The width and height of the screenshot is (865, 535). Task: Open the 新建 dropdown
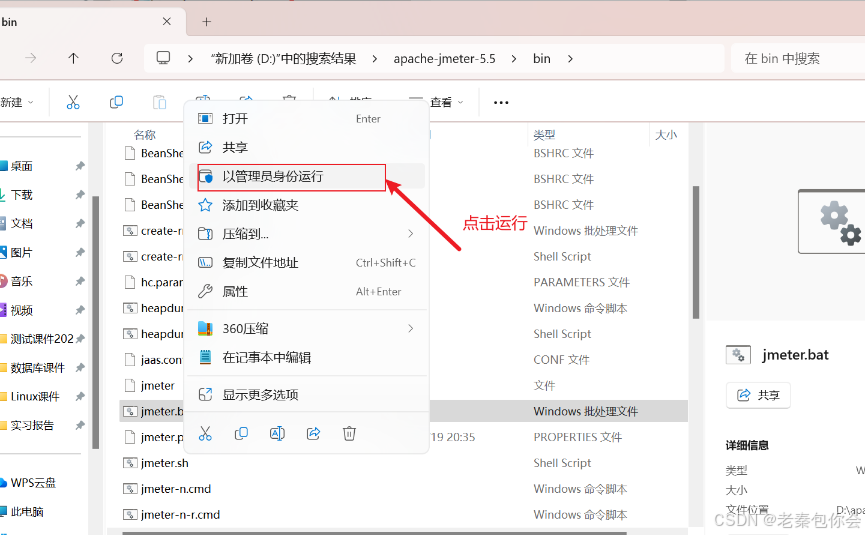pyautogui.click(x=17, y=102)
